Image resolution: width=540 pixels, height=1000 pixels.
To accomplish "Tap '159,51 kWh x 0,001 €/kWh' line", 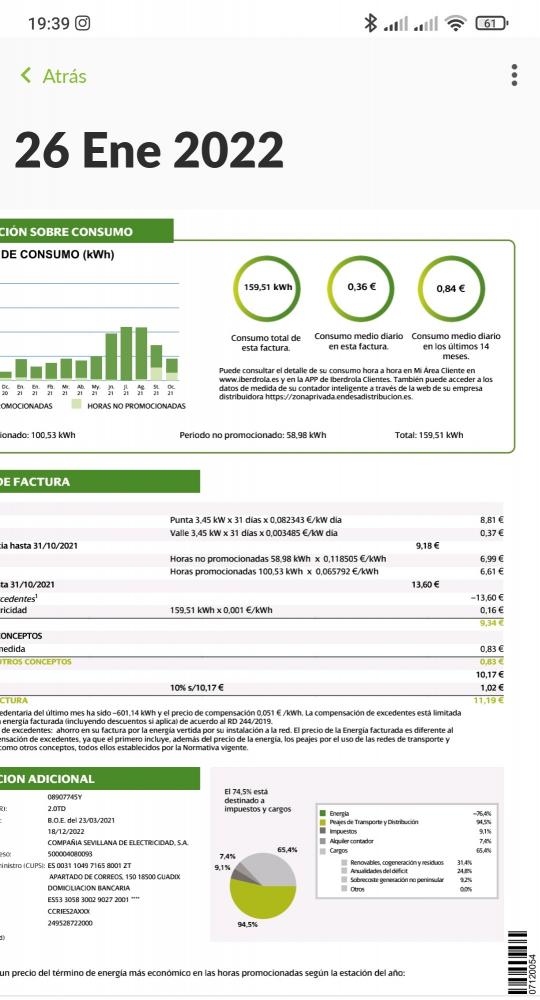I will (x=221, y=610).
